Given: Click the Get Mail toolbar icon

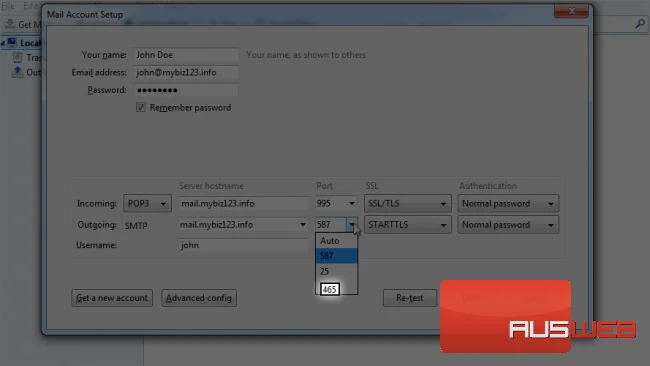Looking at the screenshot, I should point(10,24).
